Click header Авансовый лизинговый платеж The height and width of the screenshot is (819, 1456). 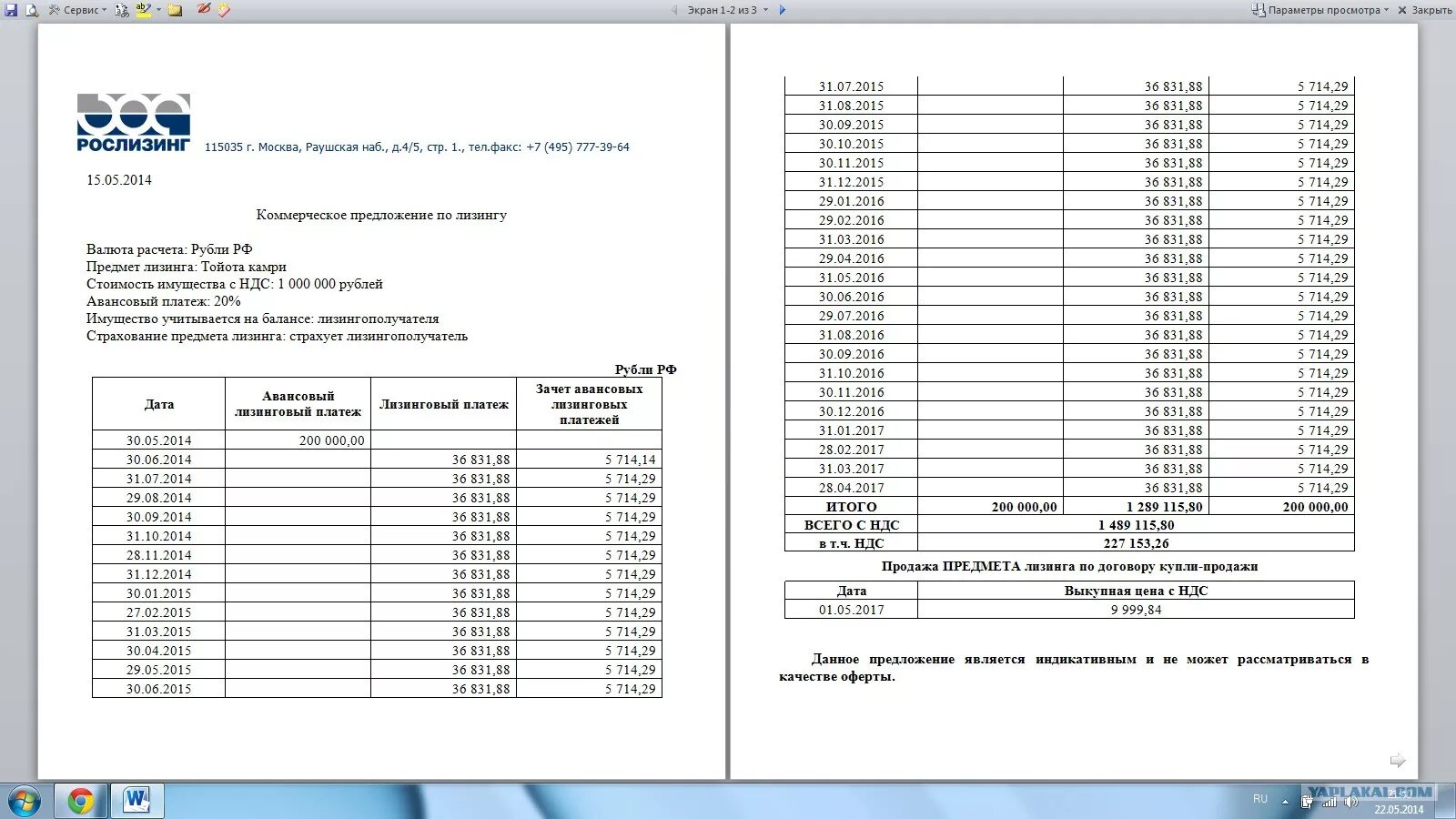click(x=298, y=404)
